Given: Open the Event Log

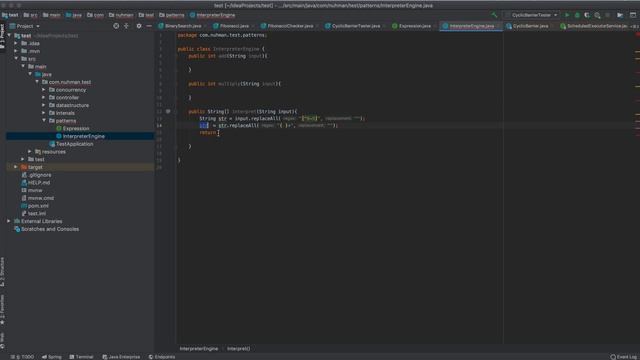Looking at the screenshot, I should (x=624, y=357).
